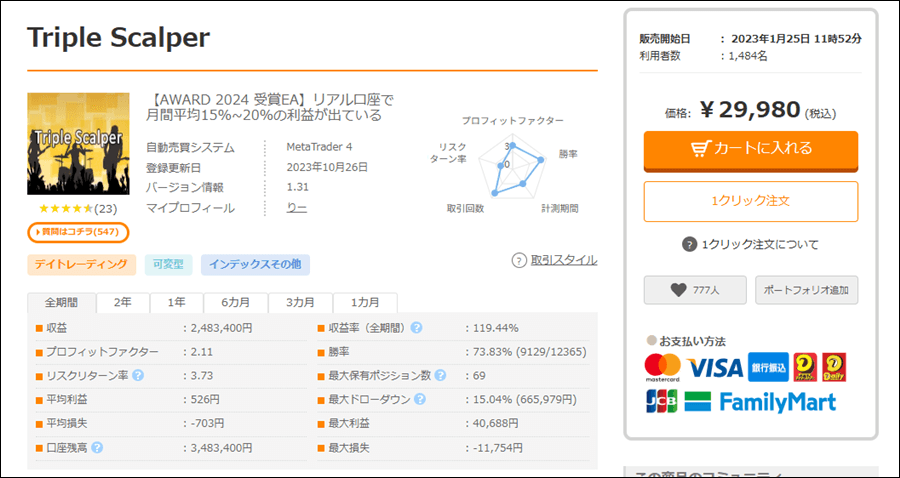Add product to cart with カートに入れる
900x478 pixels.
pos(751,150)
